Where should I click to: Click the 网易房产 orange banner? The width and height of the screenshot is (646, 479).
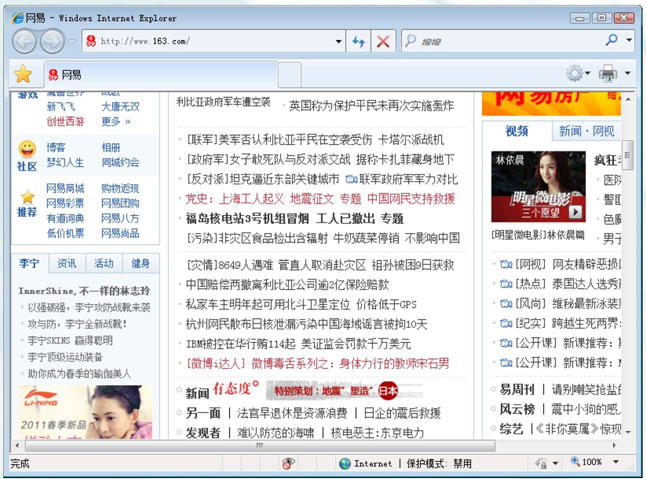tap(551, 103)
